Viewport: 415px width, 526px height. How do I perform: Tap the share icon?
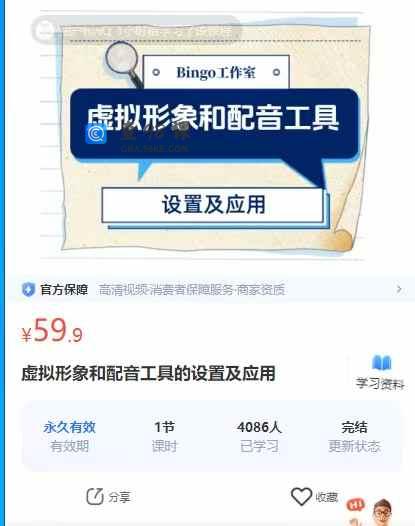(95, 496)
